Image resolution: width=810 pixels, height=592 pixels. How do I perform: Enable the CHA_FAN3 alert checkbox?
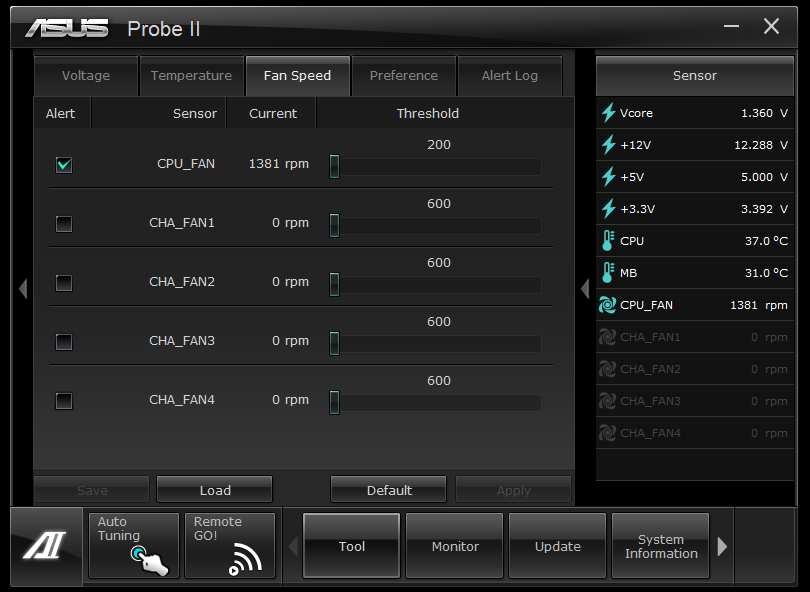[64, 342]
